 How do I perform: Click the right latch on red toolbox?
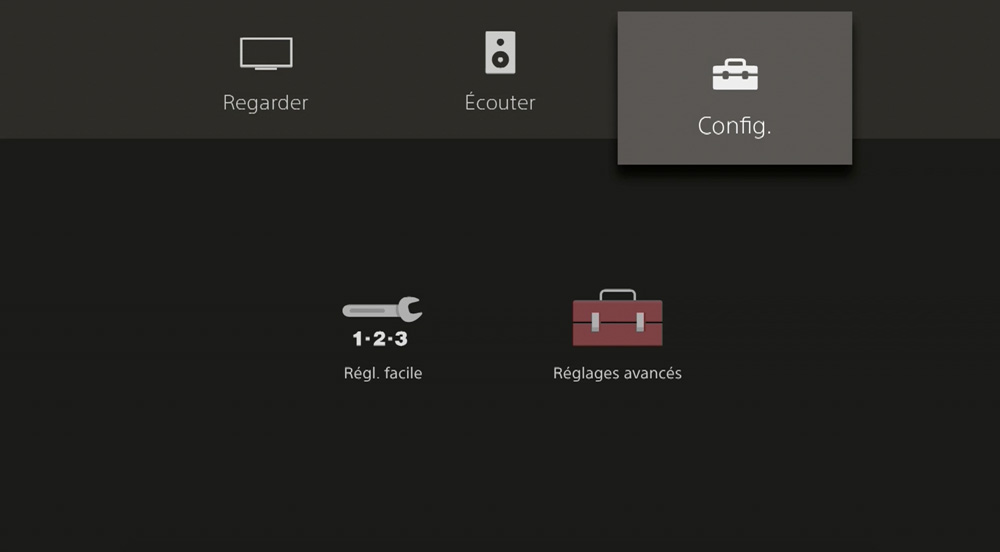[x=640, y=323]
